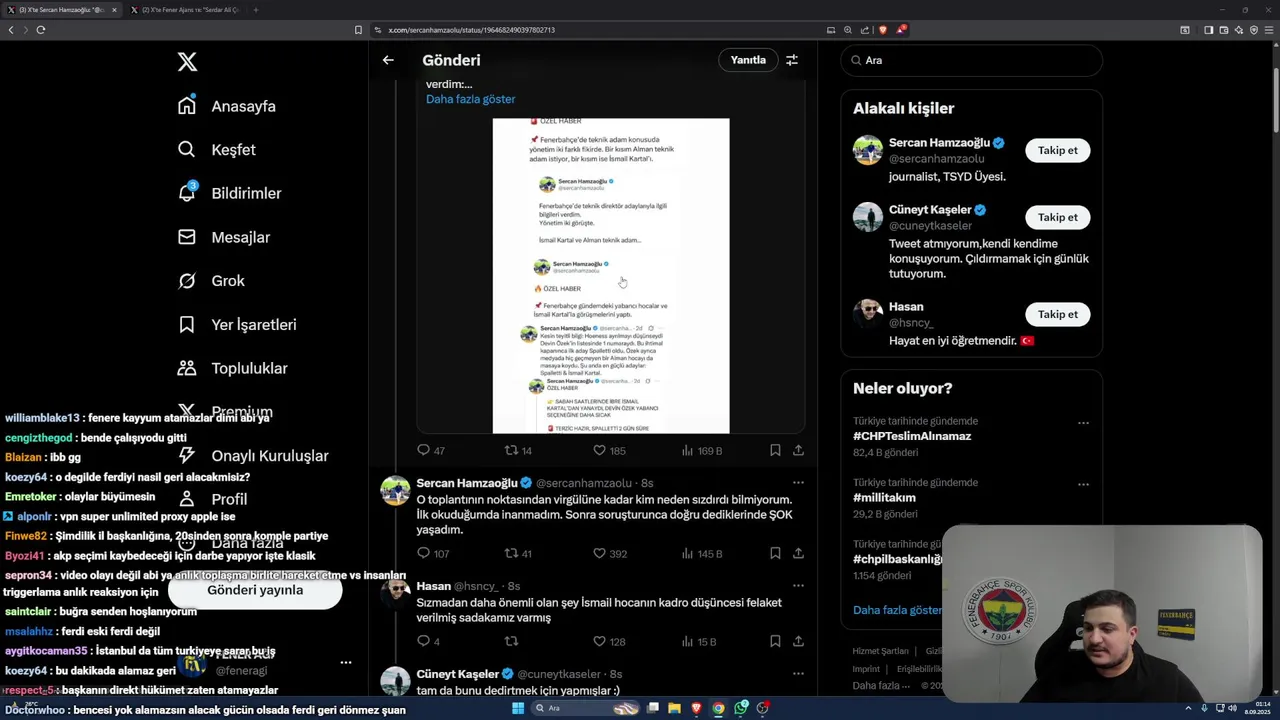The width and height of the screenshot is (1280, 720).
Task: Bookmark the main post
Action: 775,451
